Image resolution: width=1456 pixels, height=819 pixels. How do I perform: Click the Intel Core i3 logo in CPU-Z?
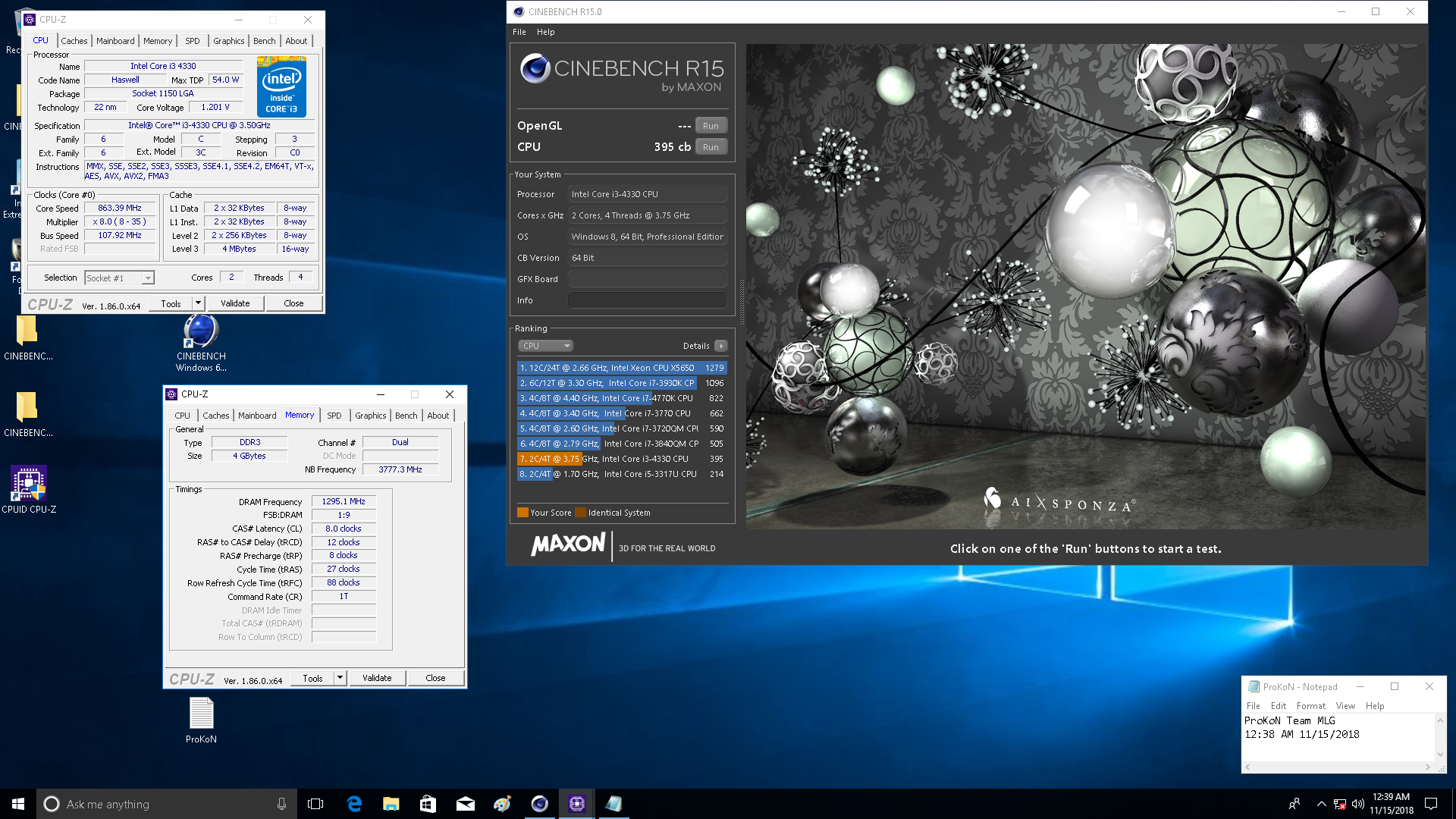pyautogui.click(x=281, y=86)
